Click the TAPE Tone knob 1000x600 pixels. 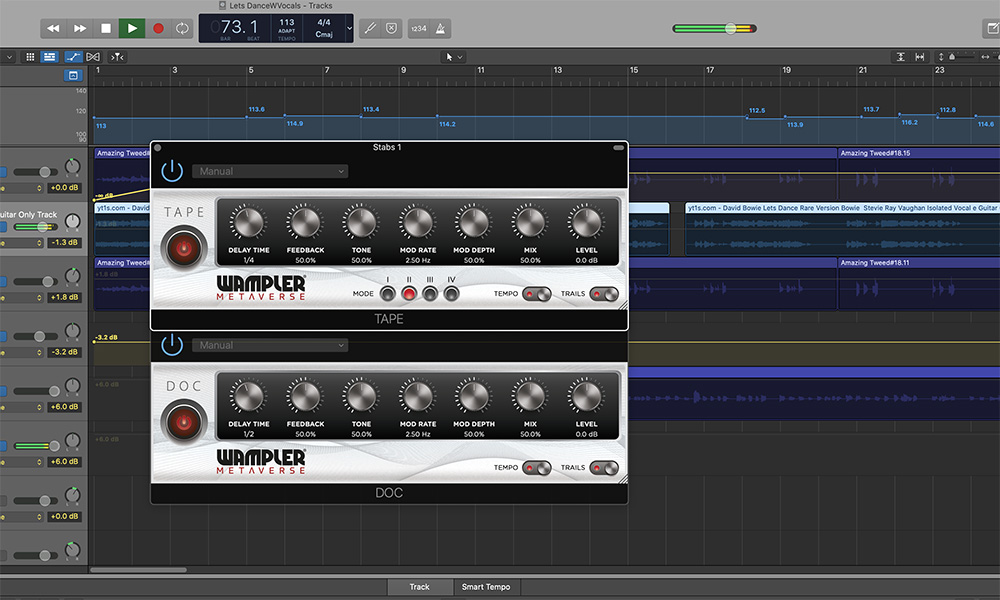[361, 223]
